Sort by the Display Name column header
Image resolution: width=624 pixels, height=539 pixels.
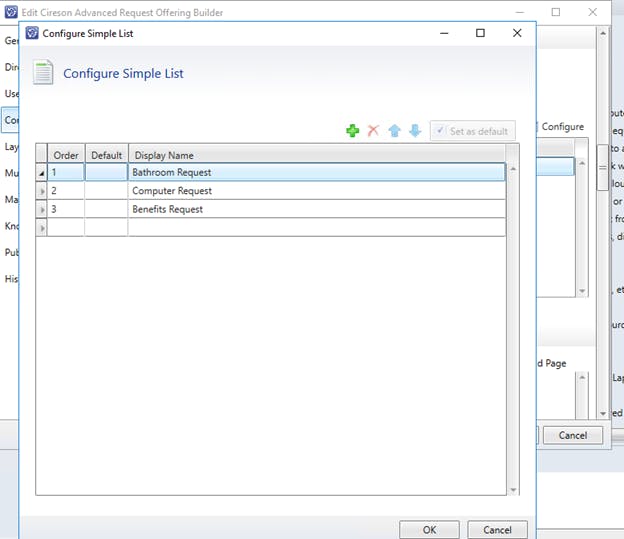[x=315, y=155]
